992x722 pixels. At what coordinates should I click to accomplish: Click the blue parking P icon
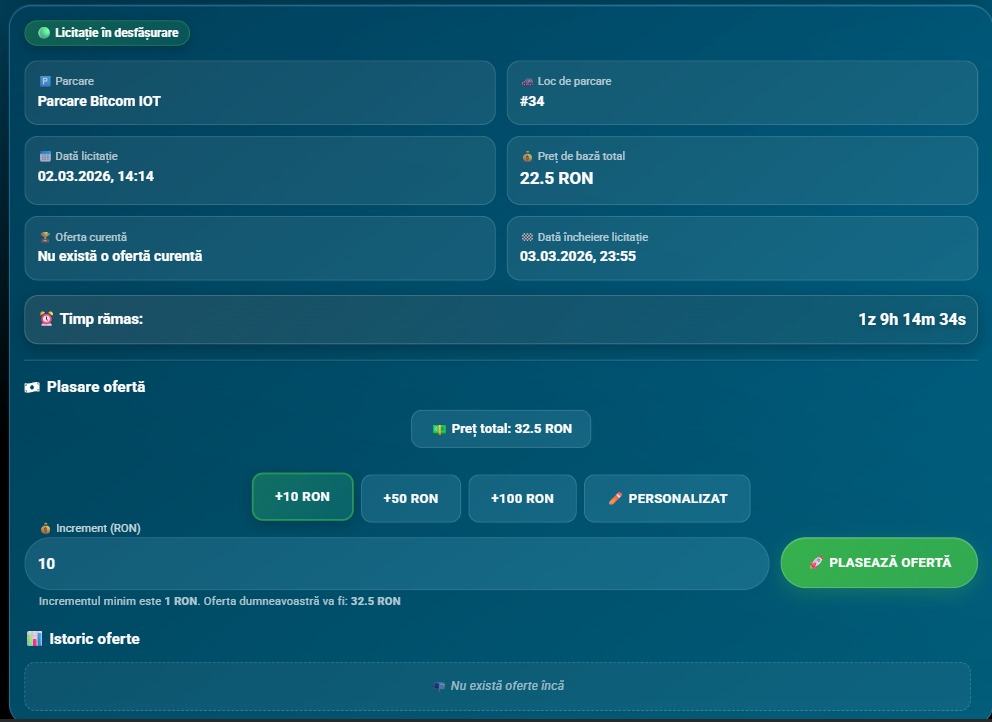tap(44, 81)
